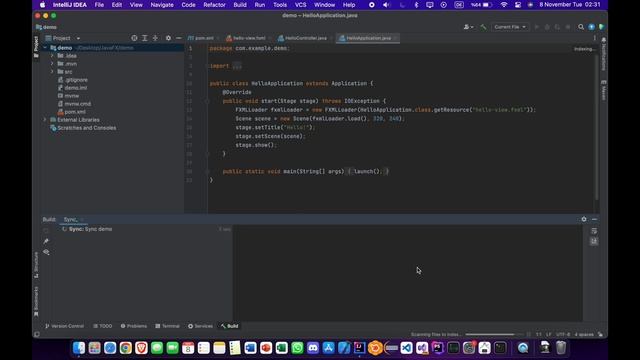Click '4 spaces' indent in status bar
This screenshot has width=640, height=360.
(584, 334)
